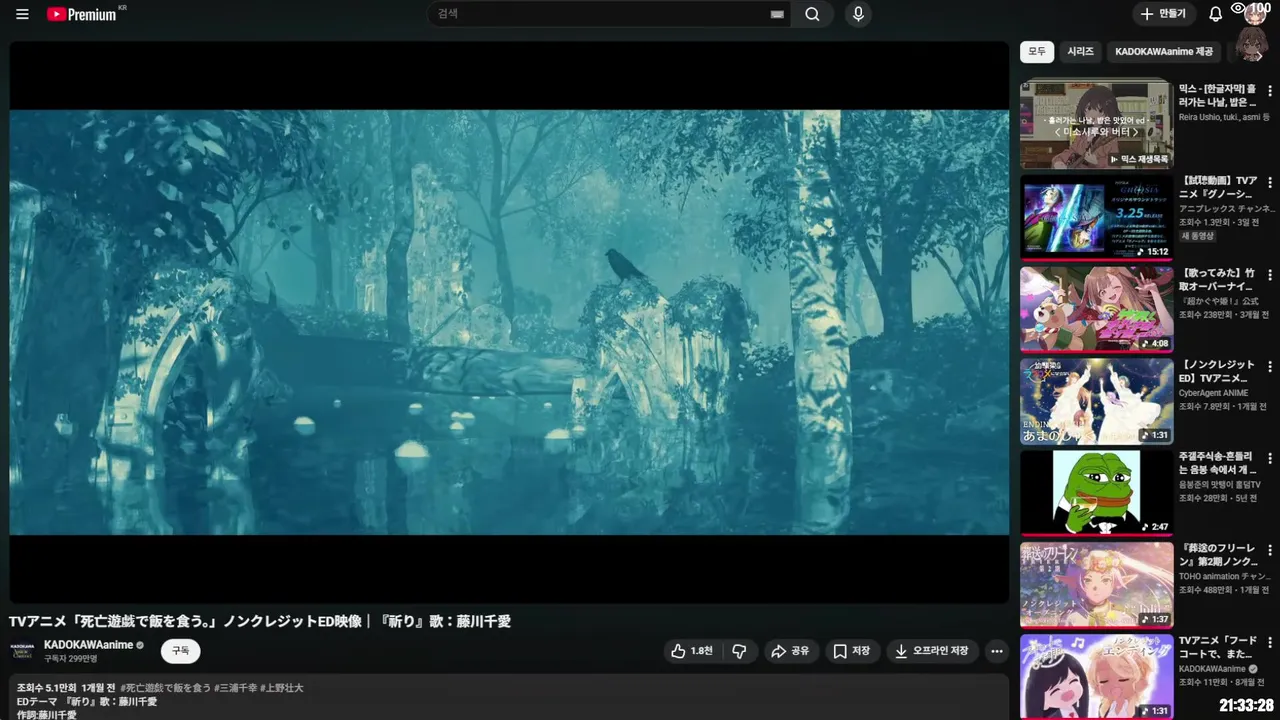Share the video with 공유
The height and width of the screenshot is (720, 1280).
point(789,651)
